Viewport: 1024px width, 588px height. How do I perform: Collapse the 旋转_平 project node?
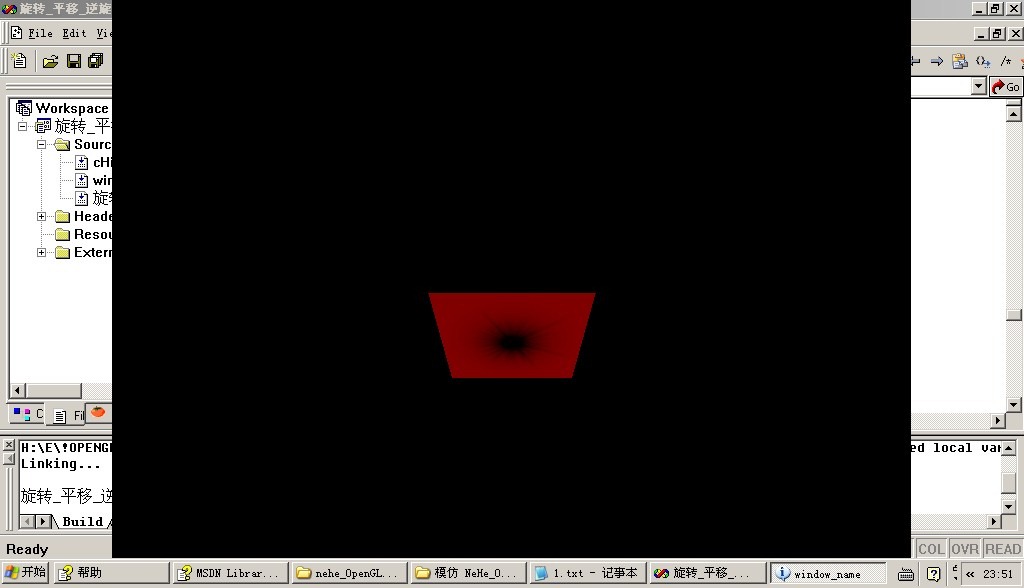tap(23, 126)
